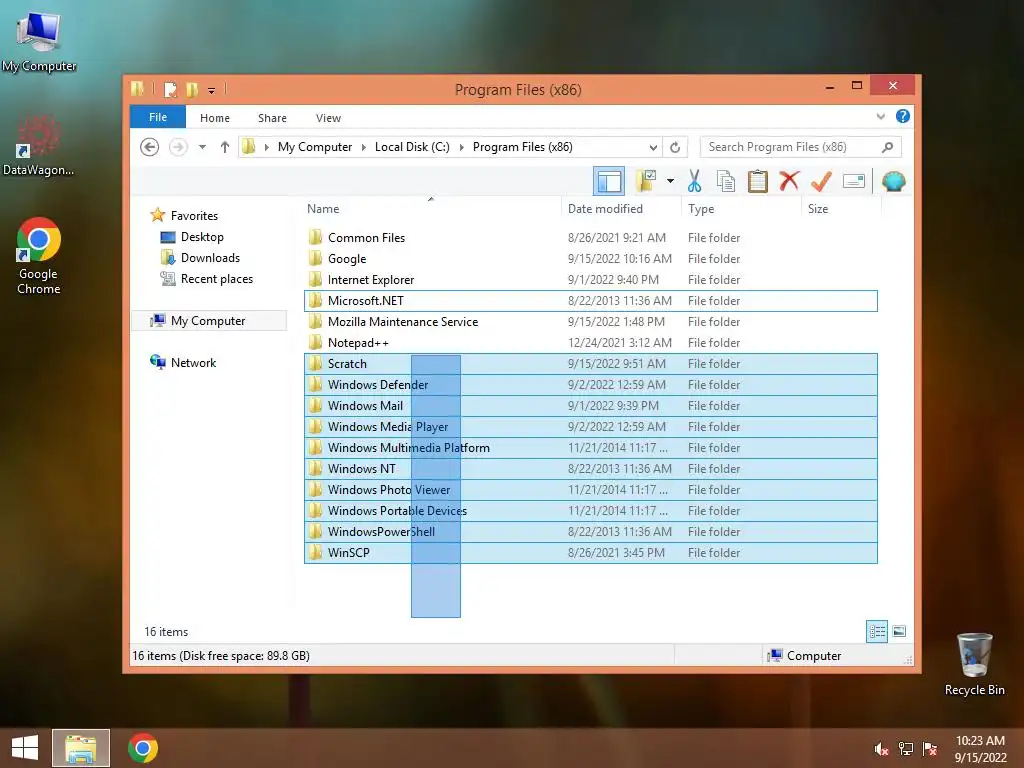Select the Notepad++ folder
1024x768 pixels.
coord(590,343)
